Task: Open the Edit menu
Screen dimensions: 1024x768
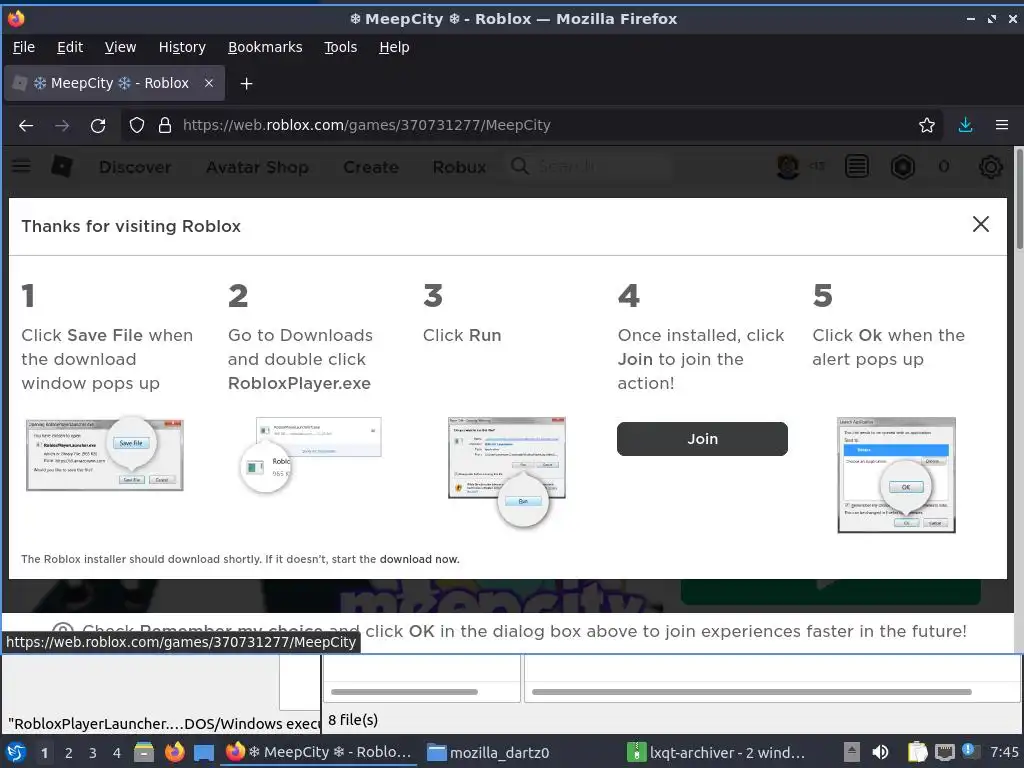Action: pyautogui.click(x=70, y=47)
